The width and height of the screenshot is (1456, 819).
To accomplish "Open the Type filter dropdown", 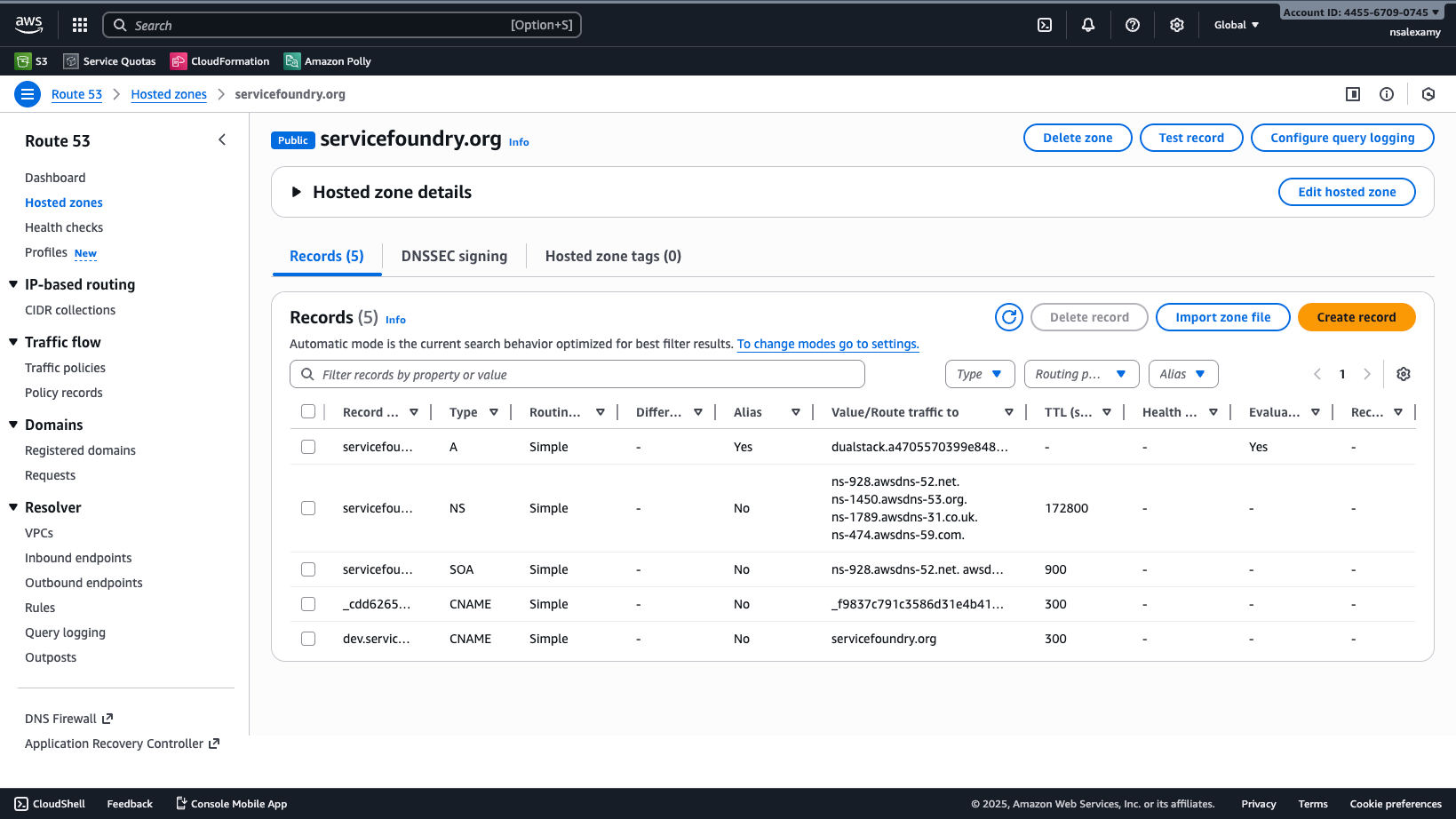I will tap(979, 373).
